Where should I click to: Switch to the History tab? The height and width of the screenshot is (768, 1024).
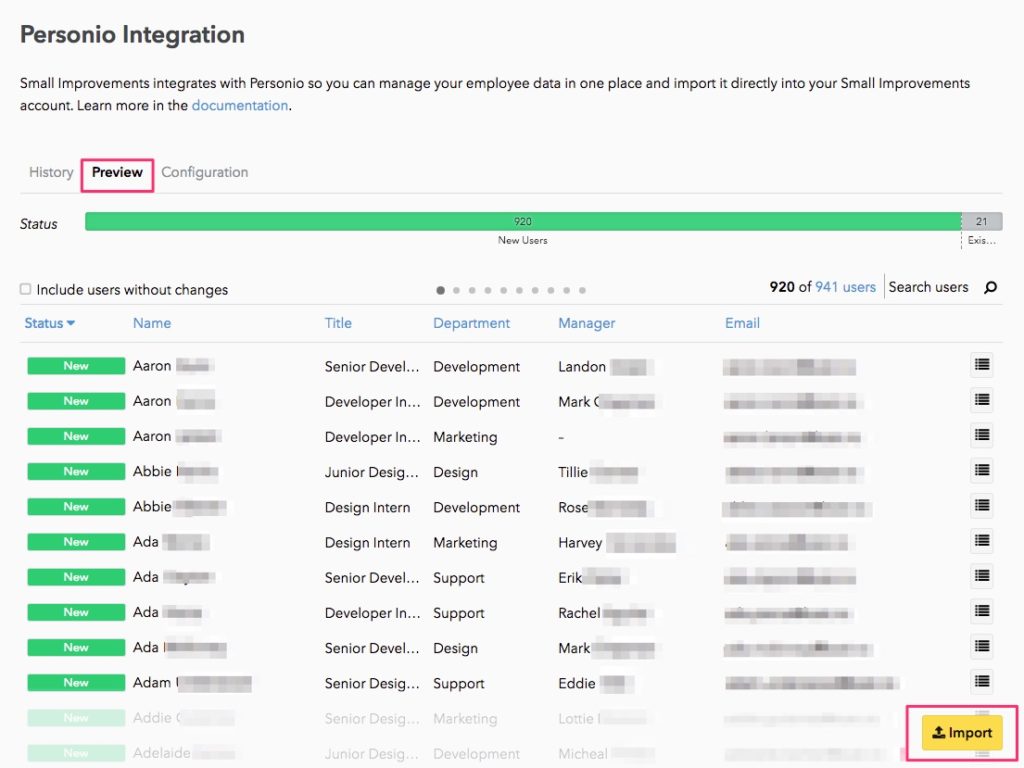(51, 172)
